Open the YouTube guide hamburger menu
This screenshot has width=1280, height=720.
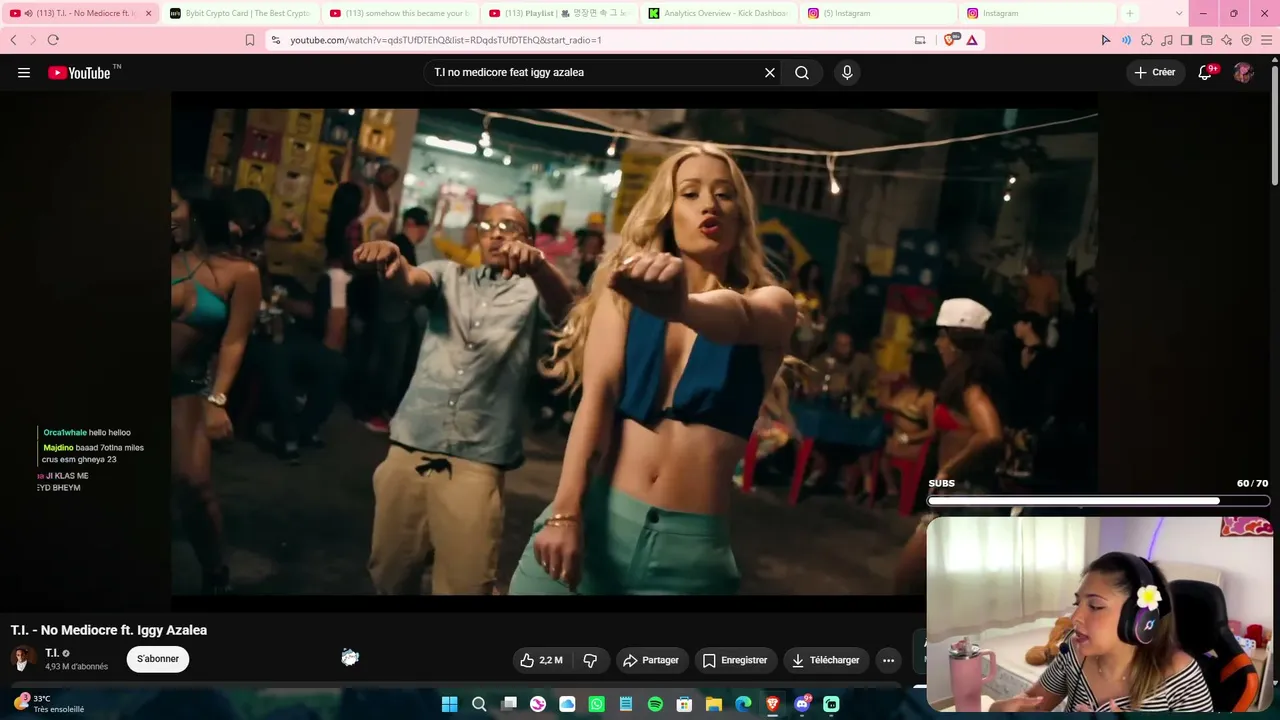click(x=24, y=73)
